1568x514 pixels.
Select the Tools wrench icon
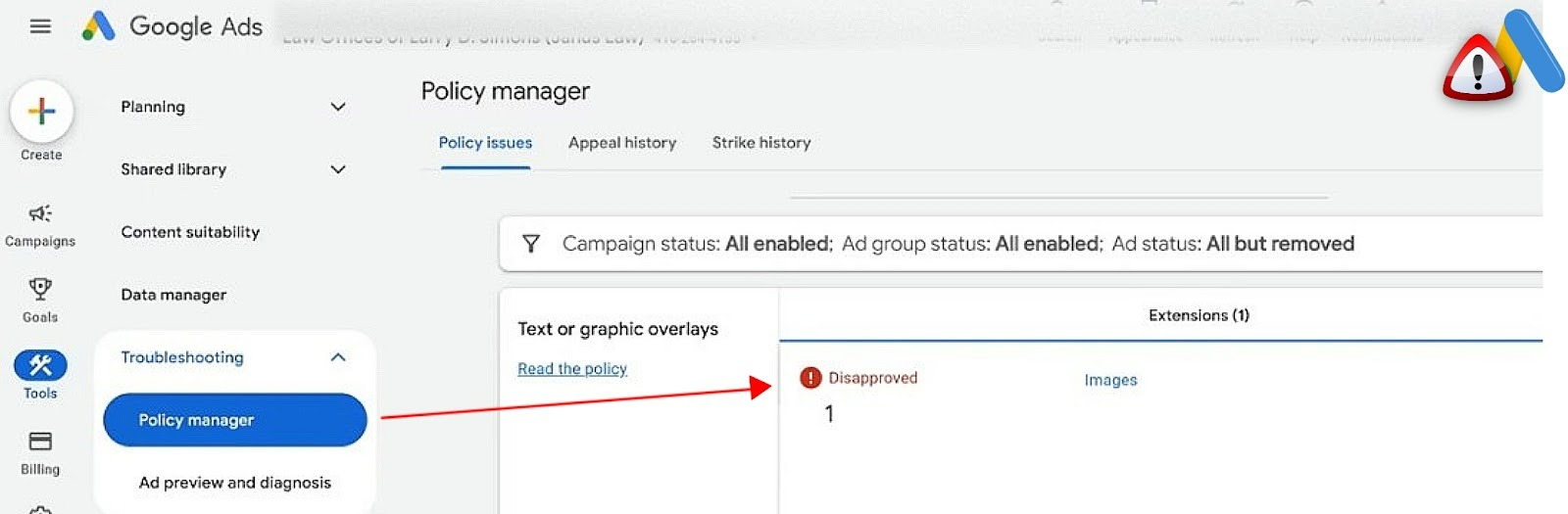(x=40, y=366)
